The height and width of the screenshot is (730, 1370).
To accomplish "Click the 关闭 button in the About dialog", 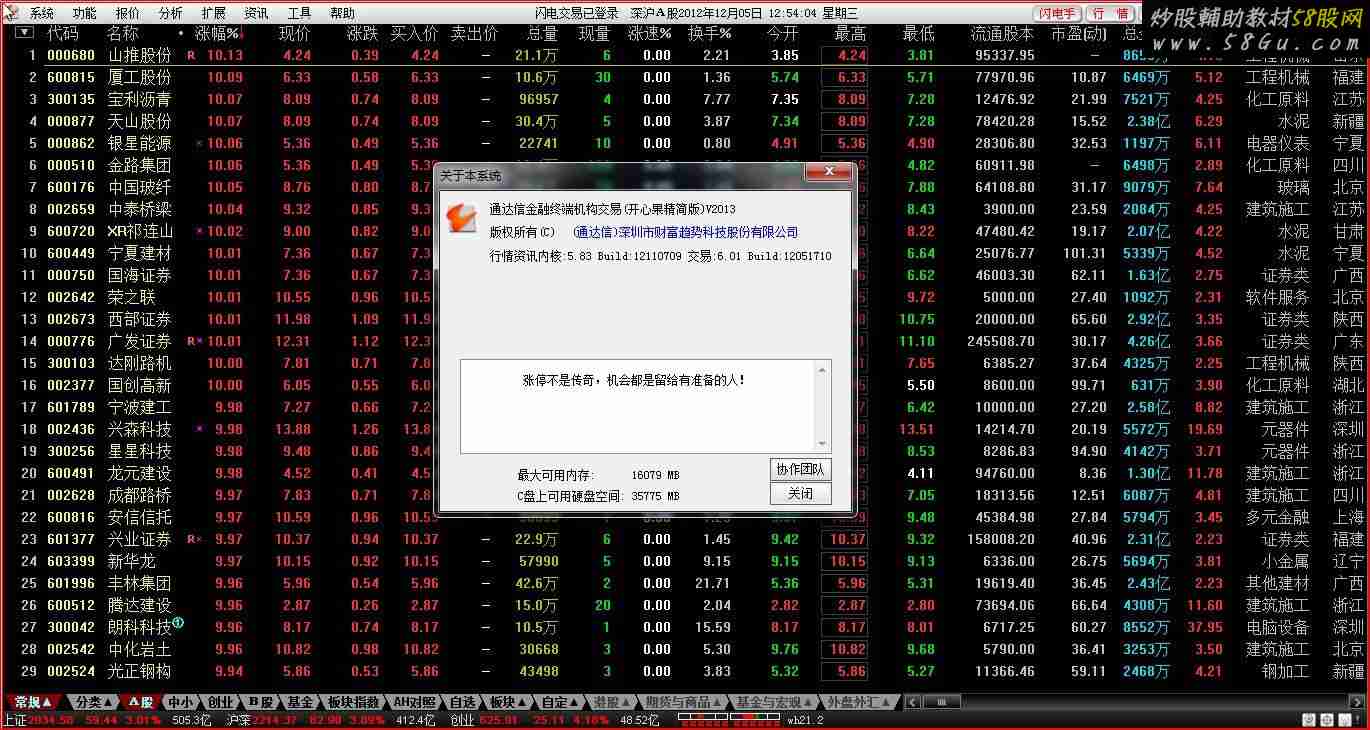I will [801, 494].
